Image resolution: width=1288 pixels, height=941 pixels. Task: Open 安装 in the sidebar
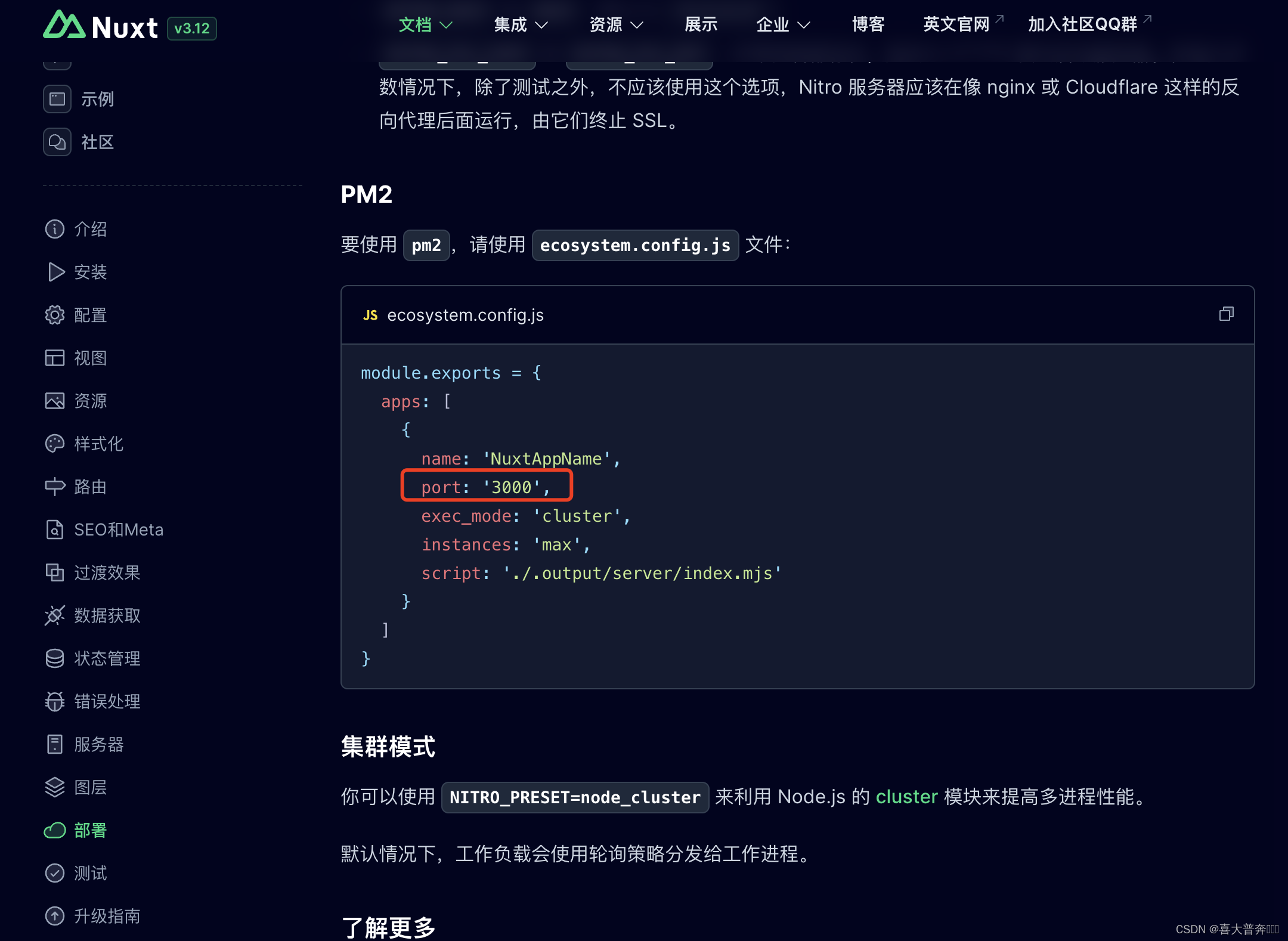pos(91,272)
